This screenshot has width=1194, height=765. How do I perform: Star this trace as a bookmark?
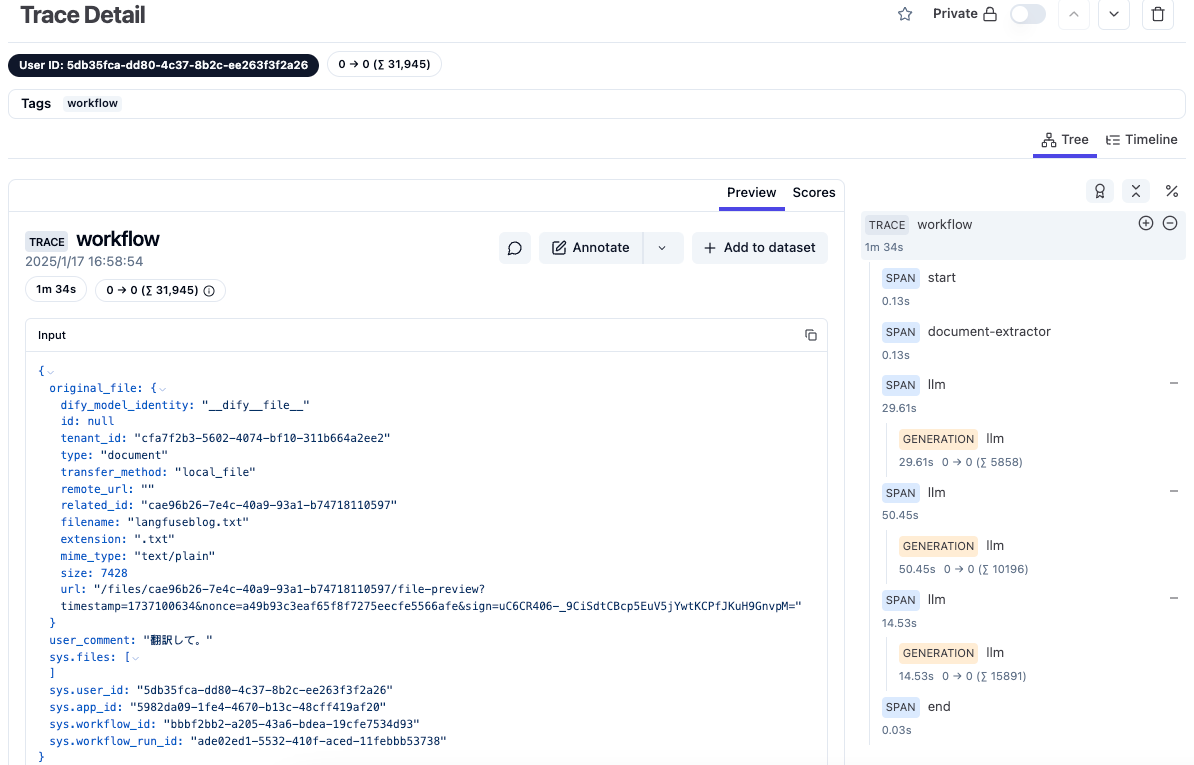coord(905,14)
